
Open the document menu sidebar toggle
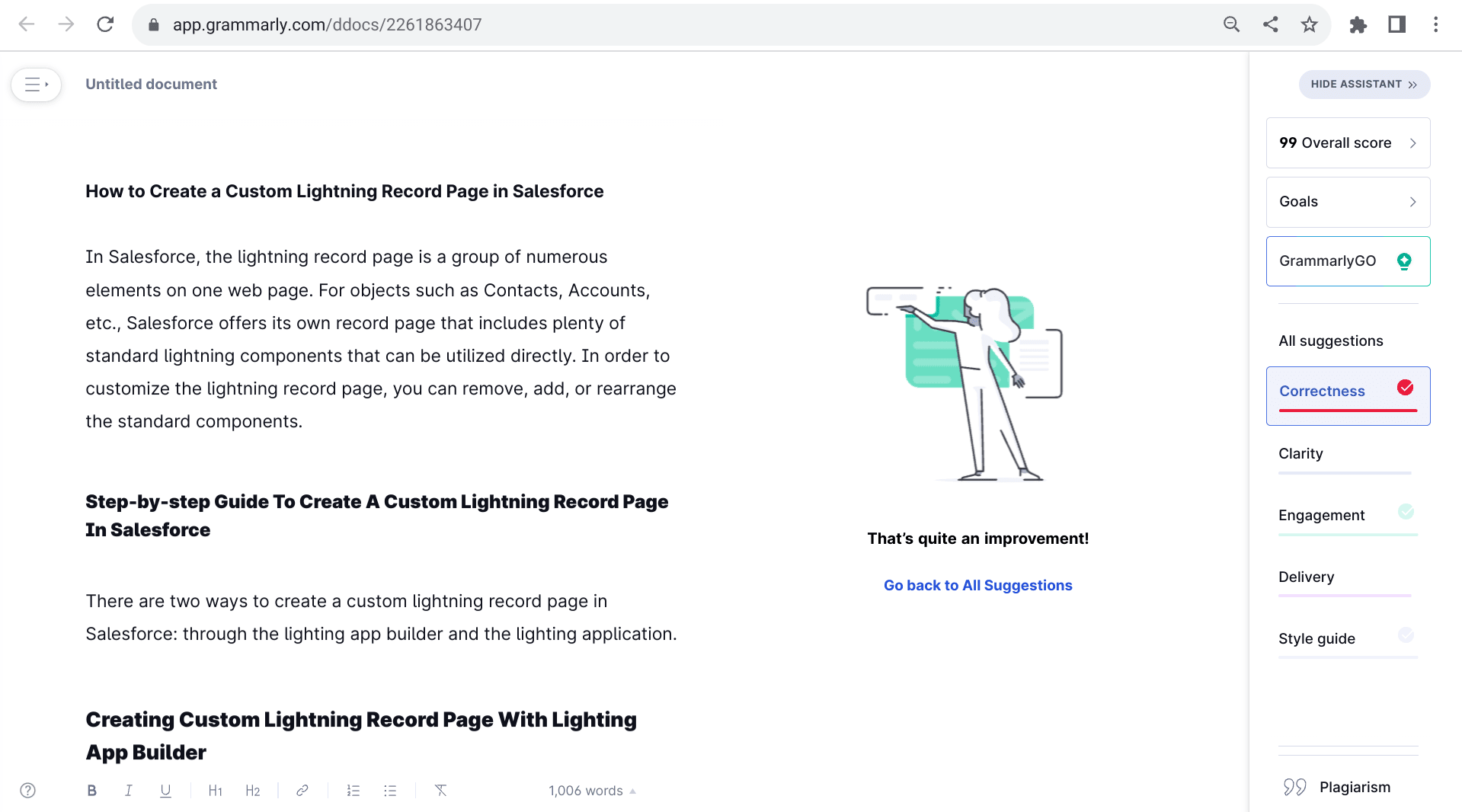(x=36, y=85)
